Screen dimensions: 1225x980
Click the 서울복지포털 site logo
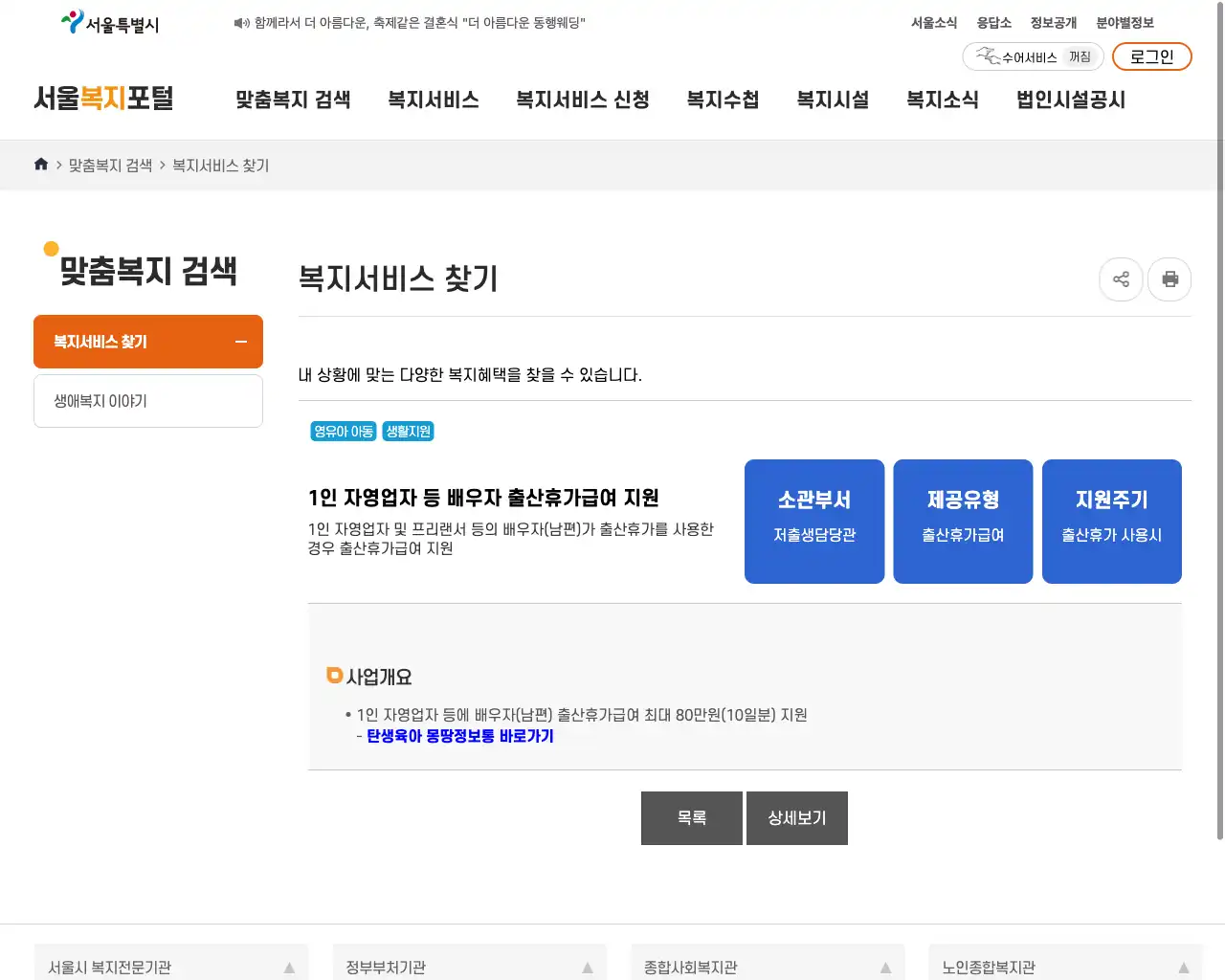tap(103, 99)
